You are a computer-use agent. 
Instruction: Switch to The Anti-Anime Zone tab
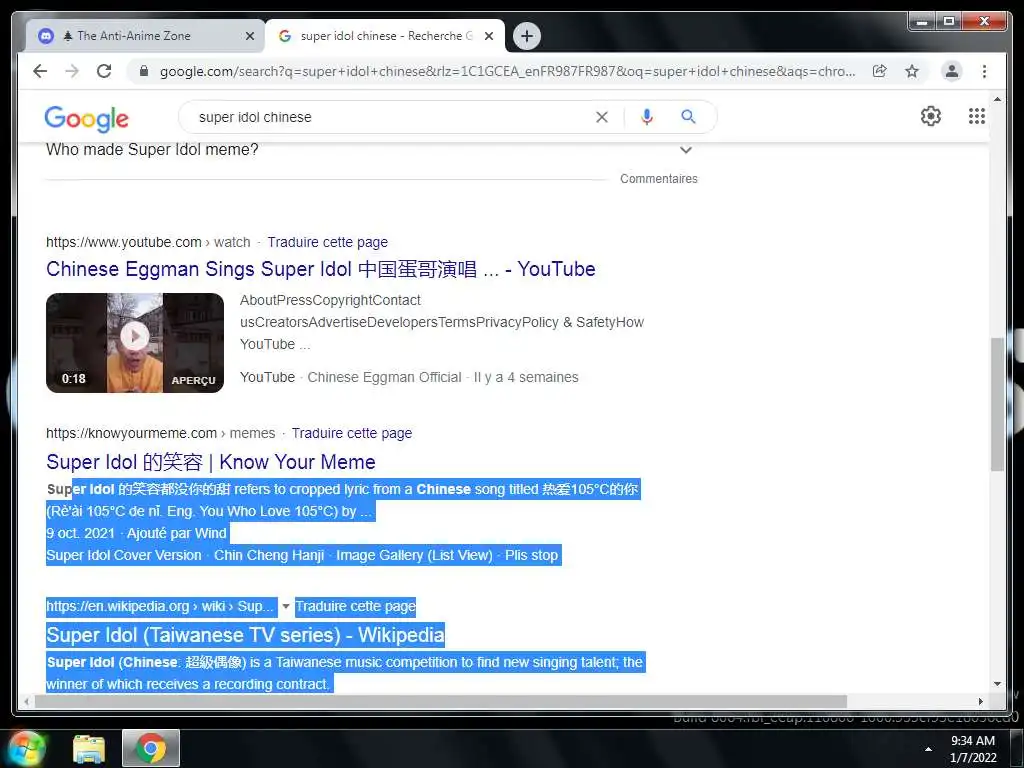(134, 36)
